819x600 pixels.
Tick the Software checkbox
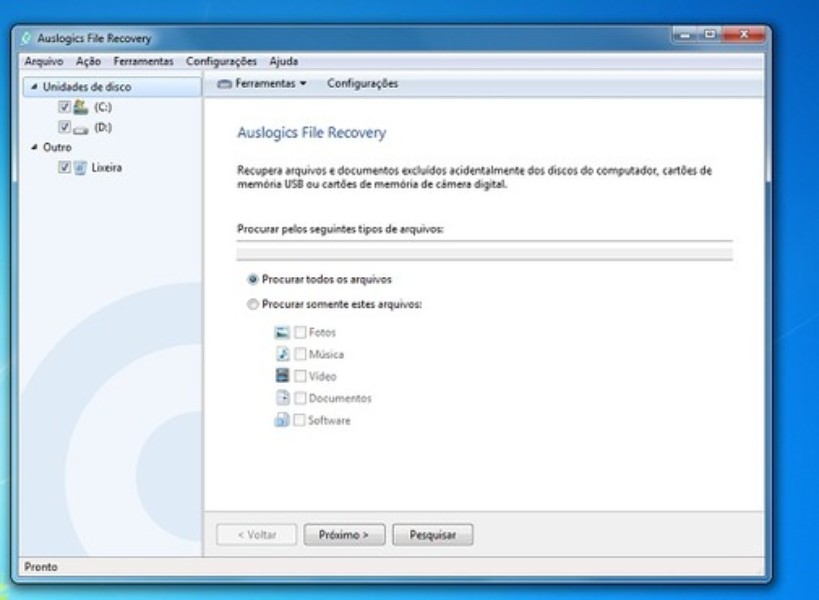click(299, 420)
